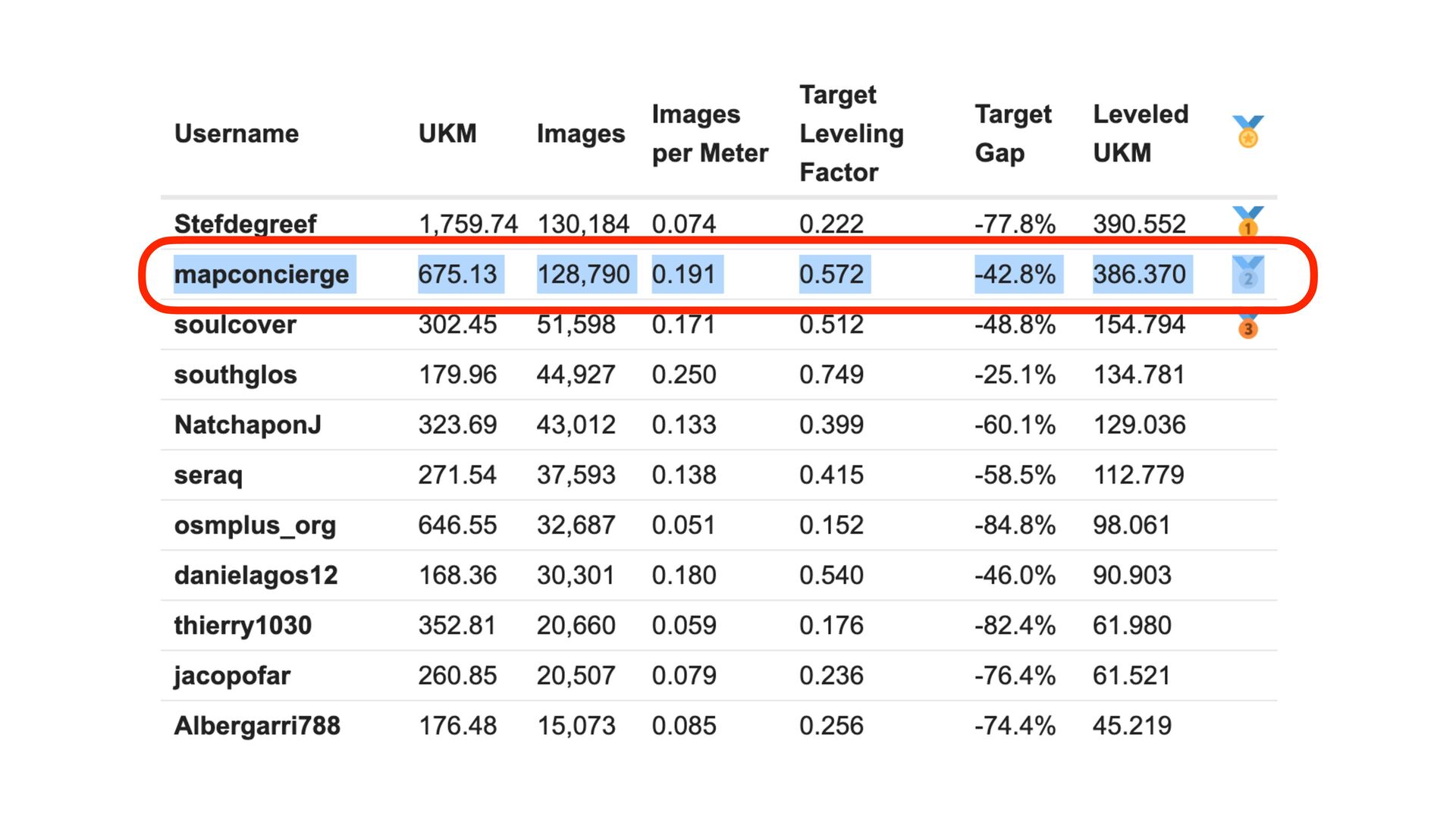Click Images per Meter column header
The image size is (1456, 819).
tap(709, 133)
